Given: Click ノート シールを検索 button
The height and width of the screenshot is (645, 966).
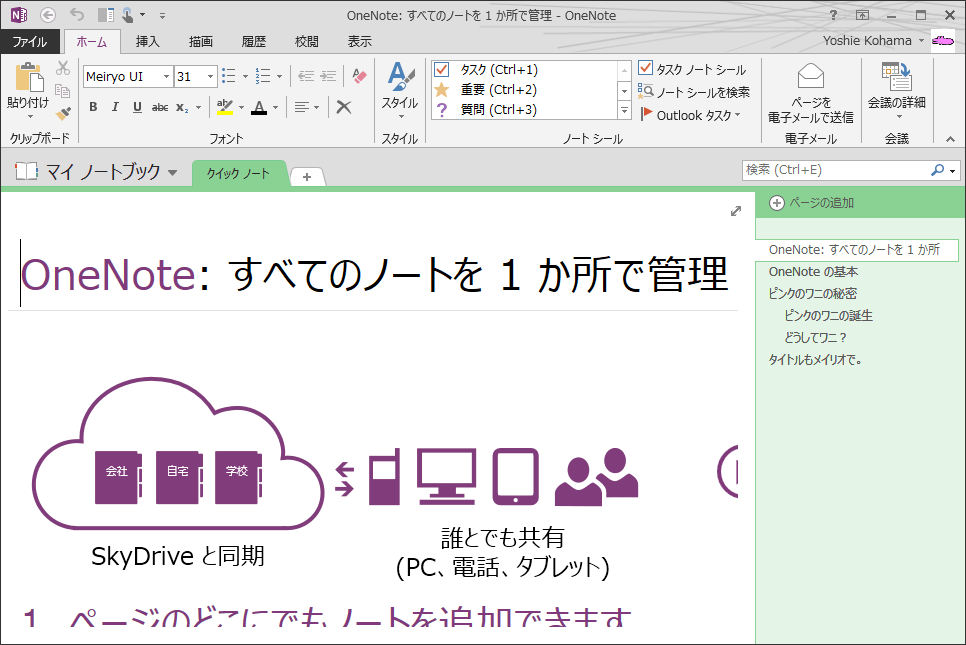Looking at the screenshot, I should (694, 92).
